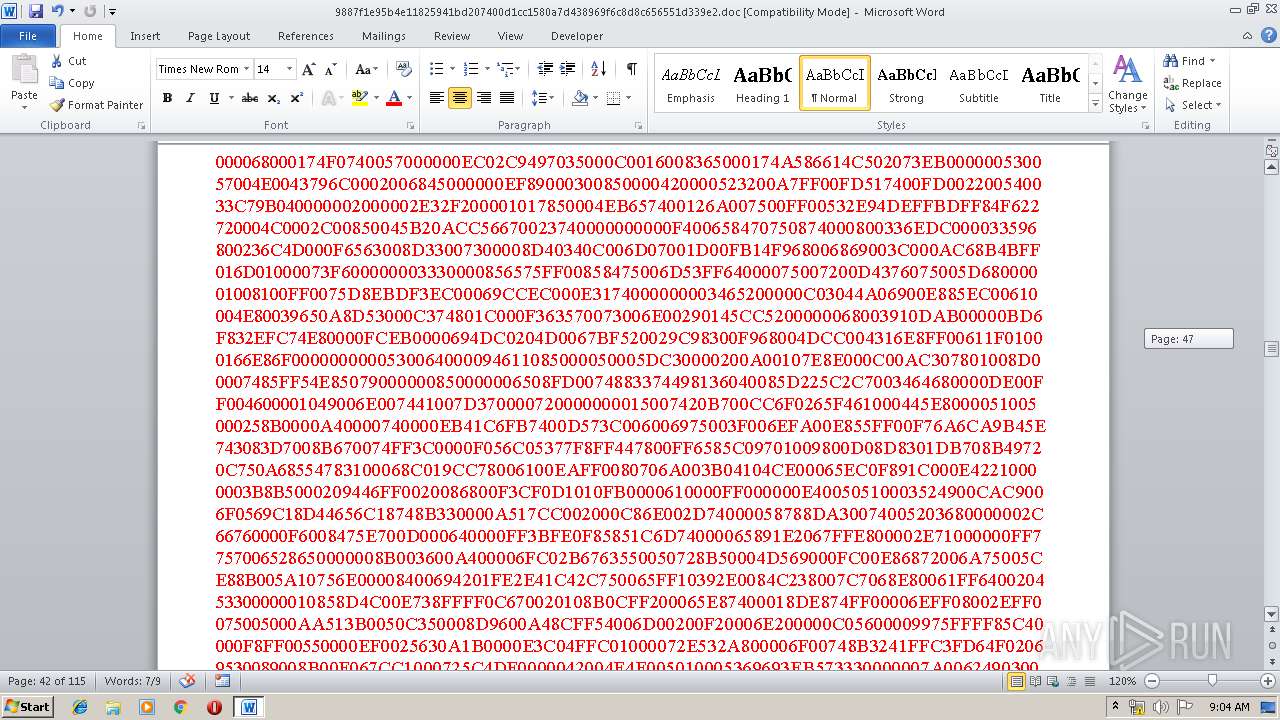Screen dimensions: 1280x720
Task: Toggle Bold formatting
Action: [x=167, y=98]
